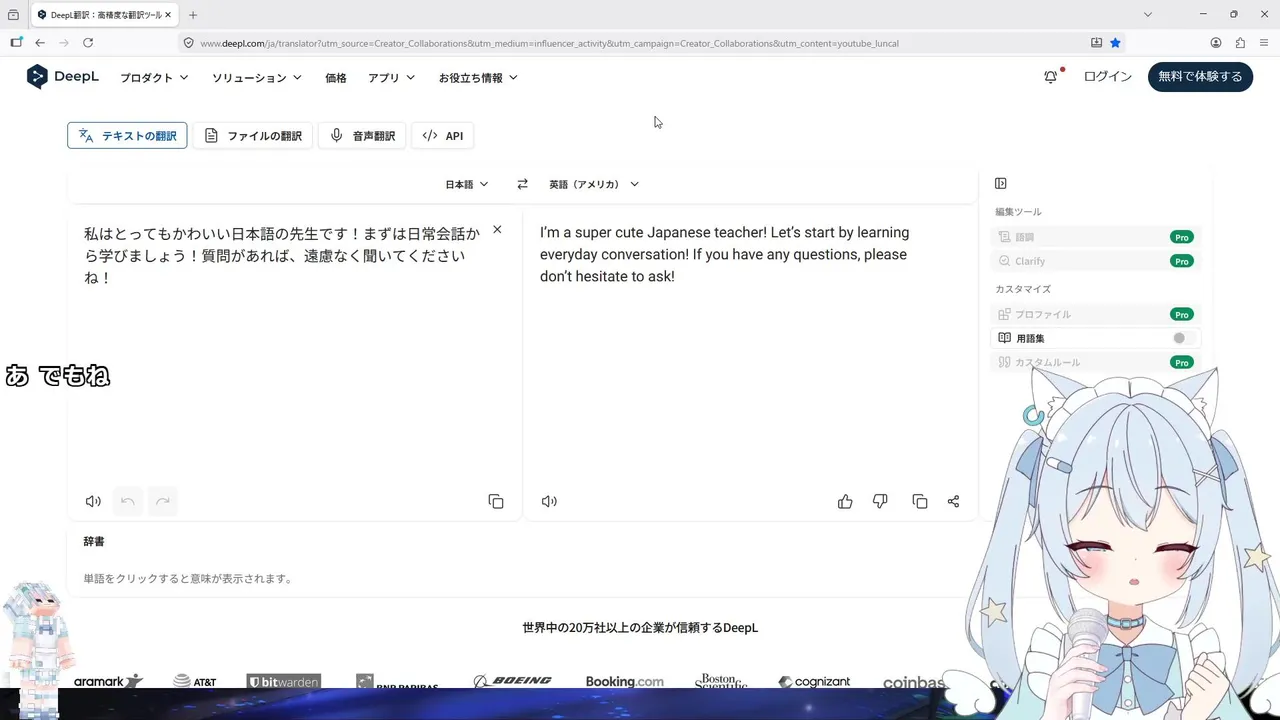Screen dimensions: 1280x720
Task: Swap source and target languages
Action: pos(522,184)
